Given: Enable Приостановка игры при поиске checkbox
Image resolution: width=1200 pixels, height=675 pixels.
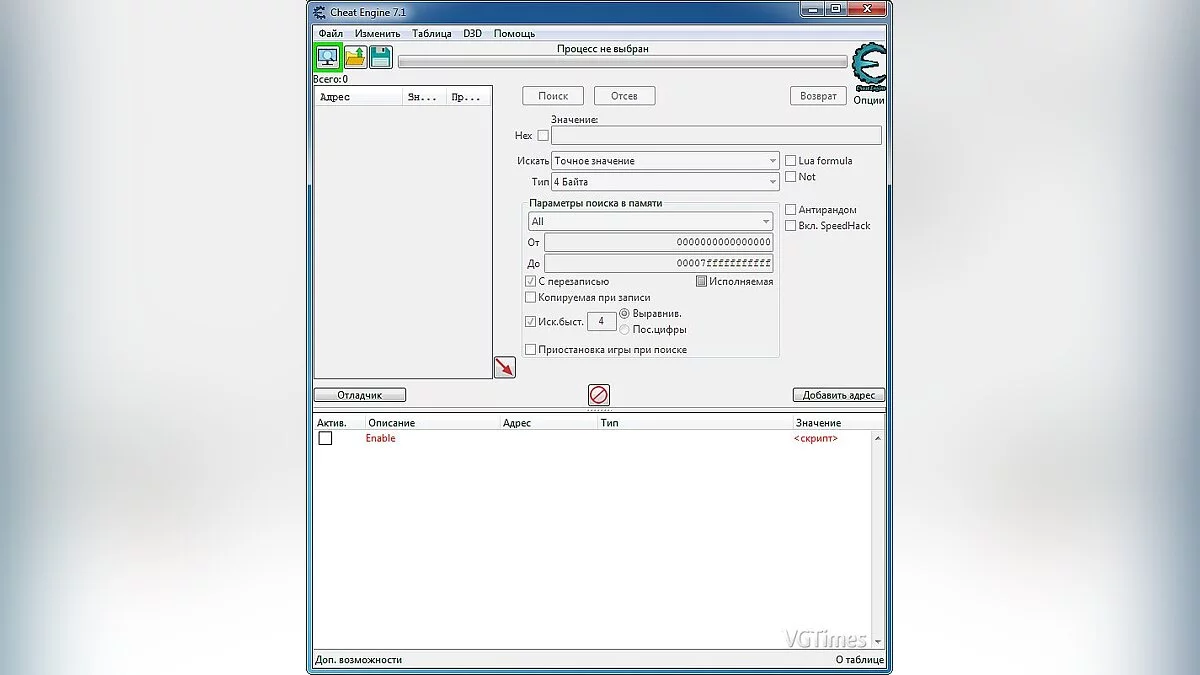Looking at the screenshot, I should click(x=530, y=350).
